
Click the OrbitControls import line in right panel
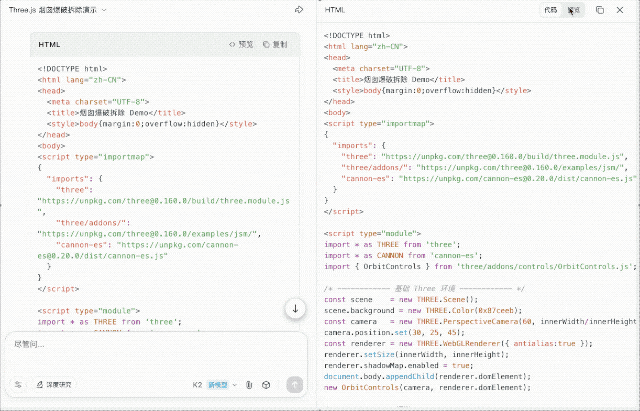480,267
